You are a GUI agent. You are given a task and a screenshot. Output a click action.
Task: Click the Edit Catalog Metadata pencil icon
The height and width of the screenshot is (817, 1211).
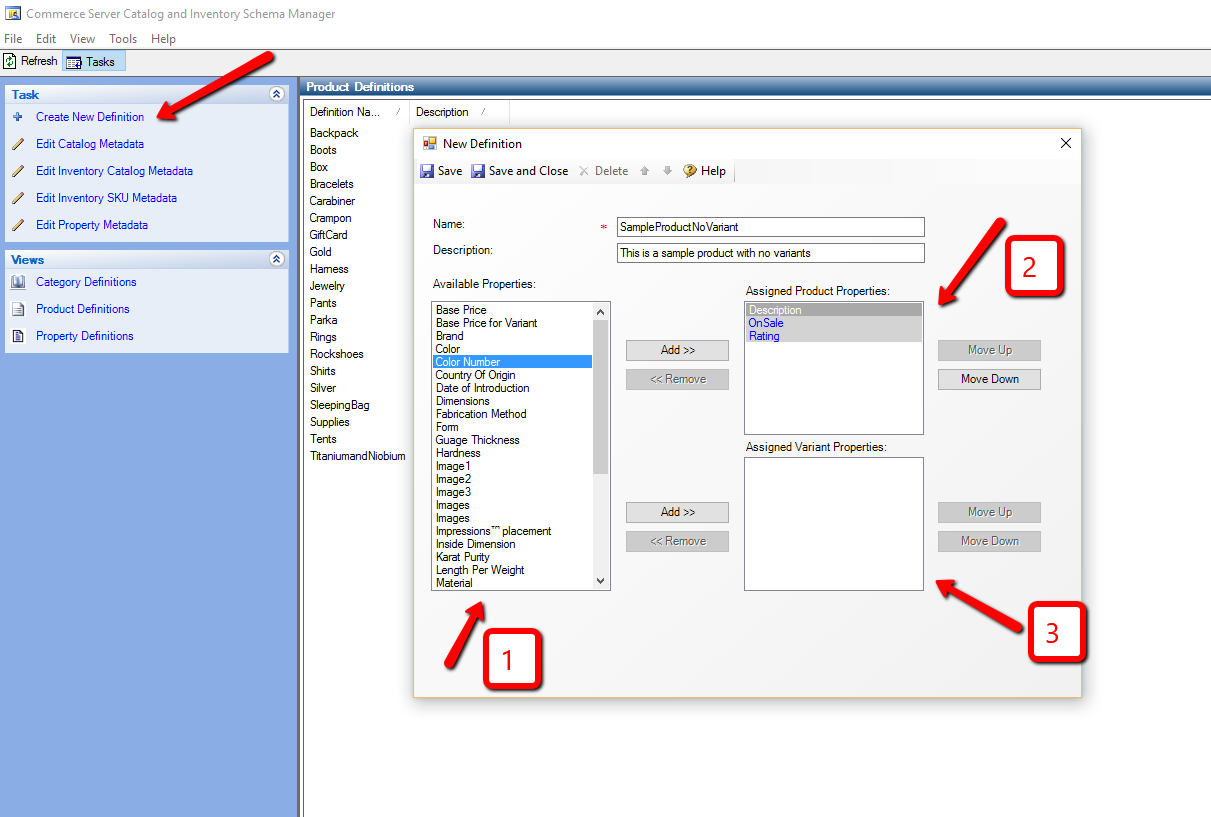(x=17, y=144)
